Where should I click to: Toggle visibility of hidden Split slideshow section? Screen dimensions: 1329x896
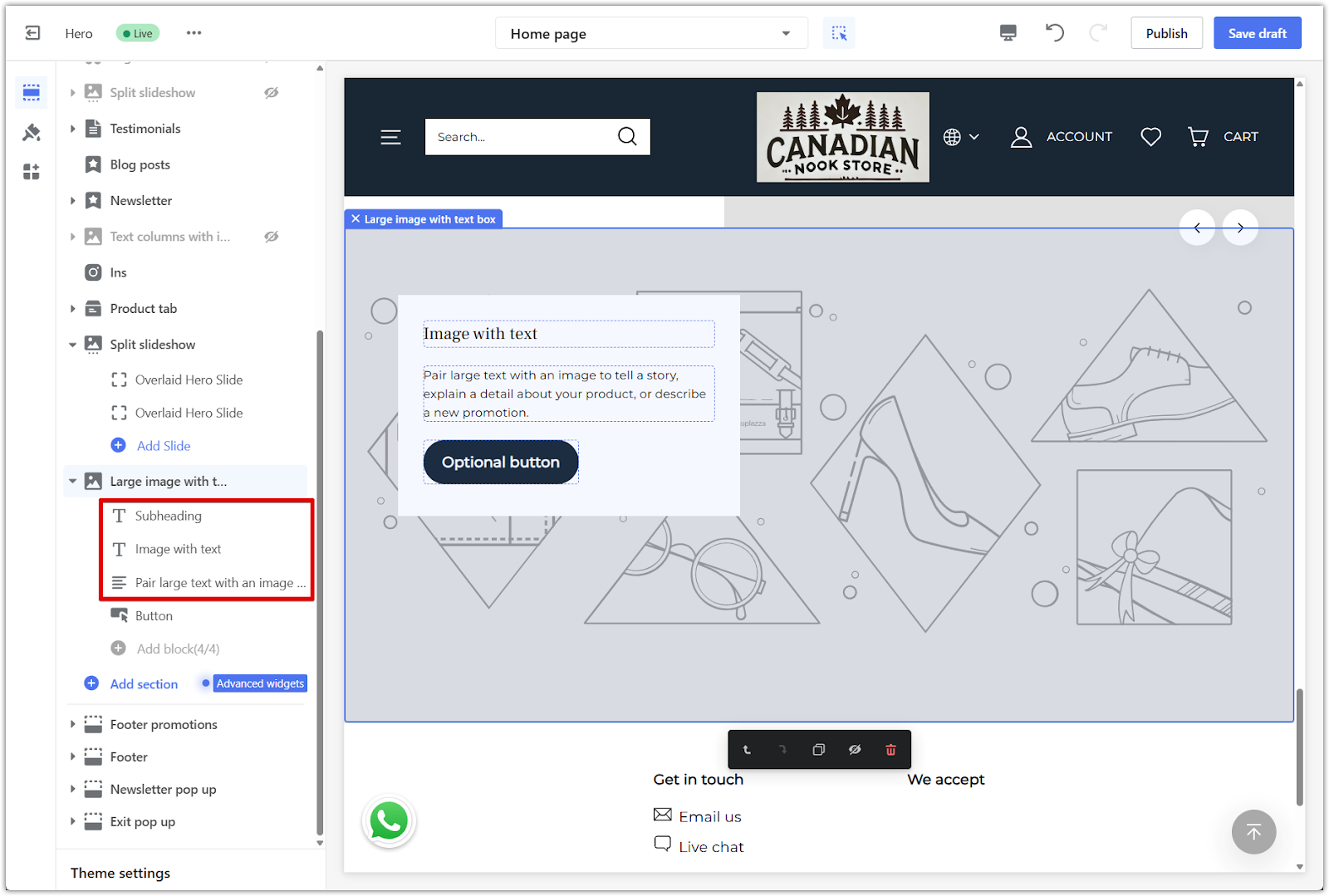(x=272, y=93)
